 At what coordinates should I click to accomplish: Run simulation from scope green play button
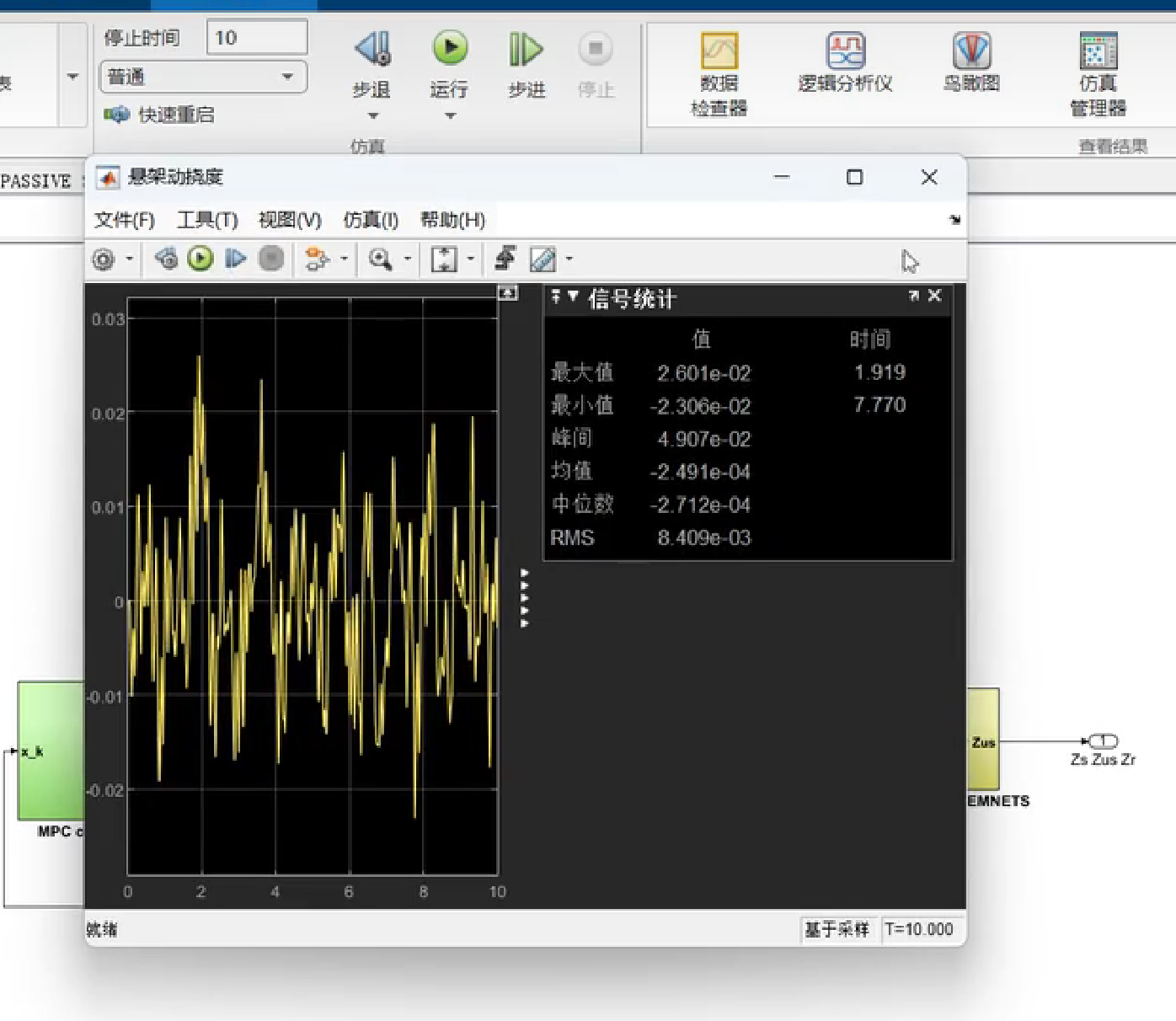(x=200, y=259)
